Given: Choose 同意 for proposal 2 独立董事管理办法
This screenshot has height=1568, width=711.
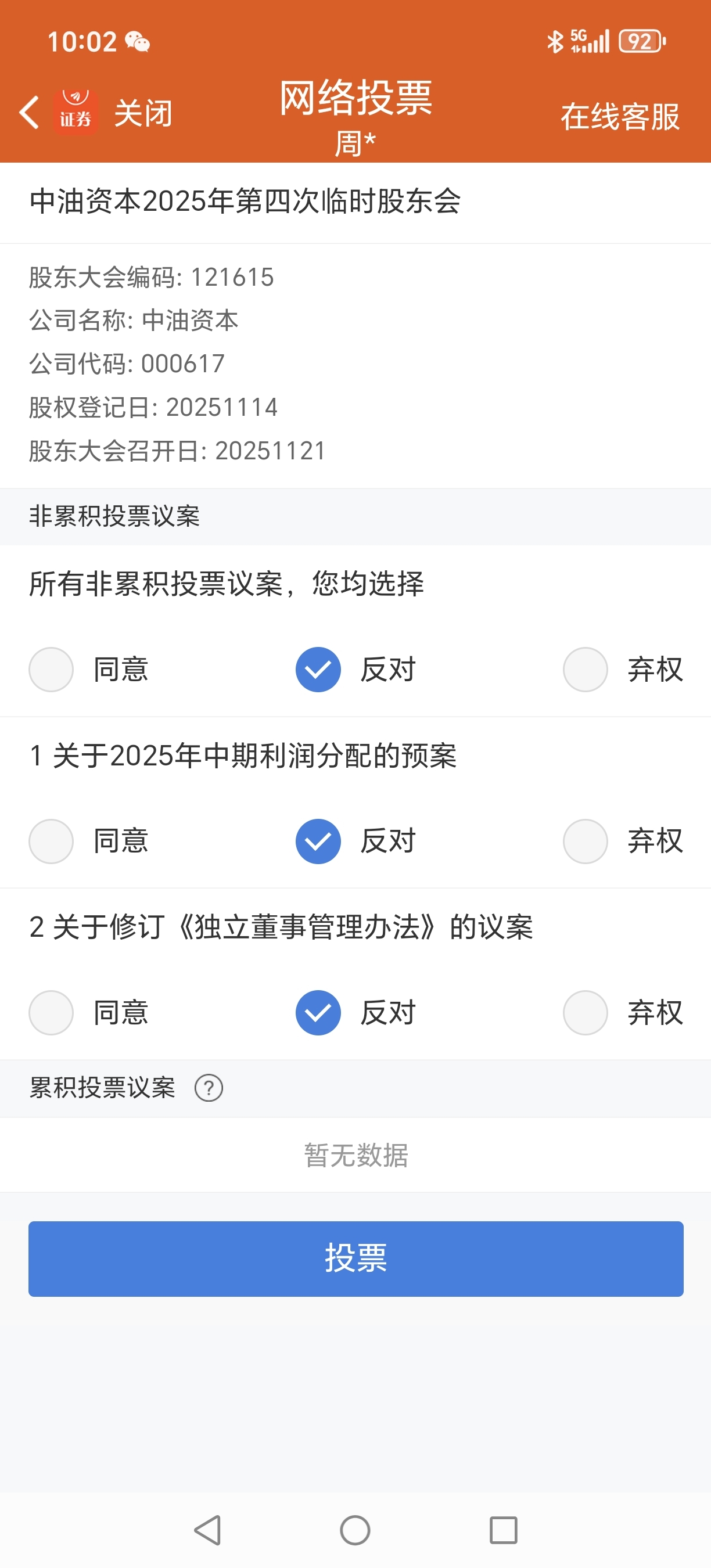Looking at the screenshot, I should point(51,1013).
